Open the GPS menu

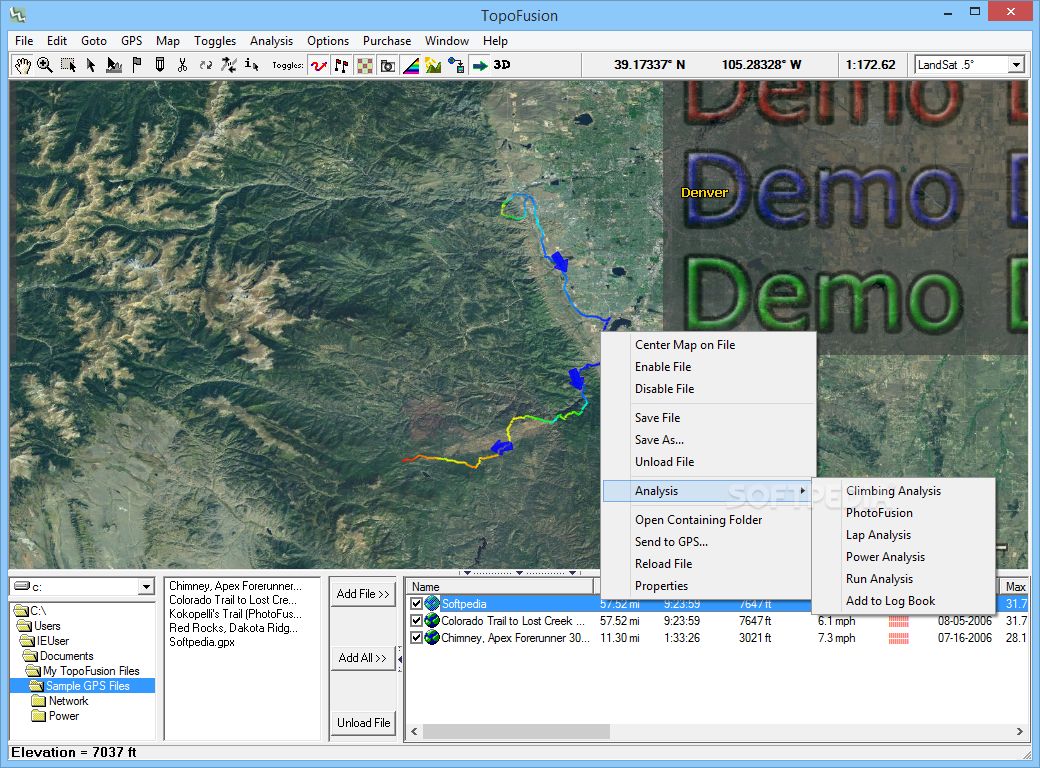pyautogui.click(x=131, y=41)
